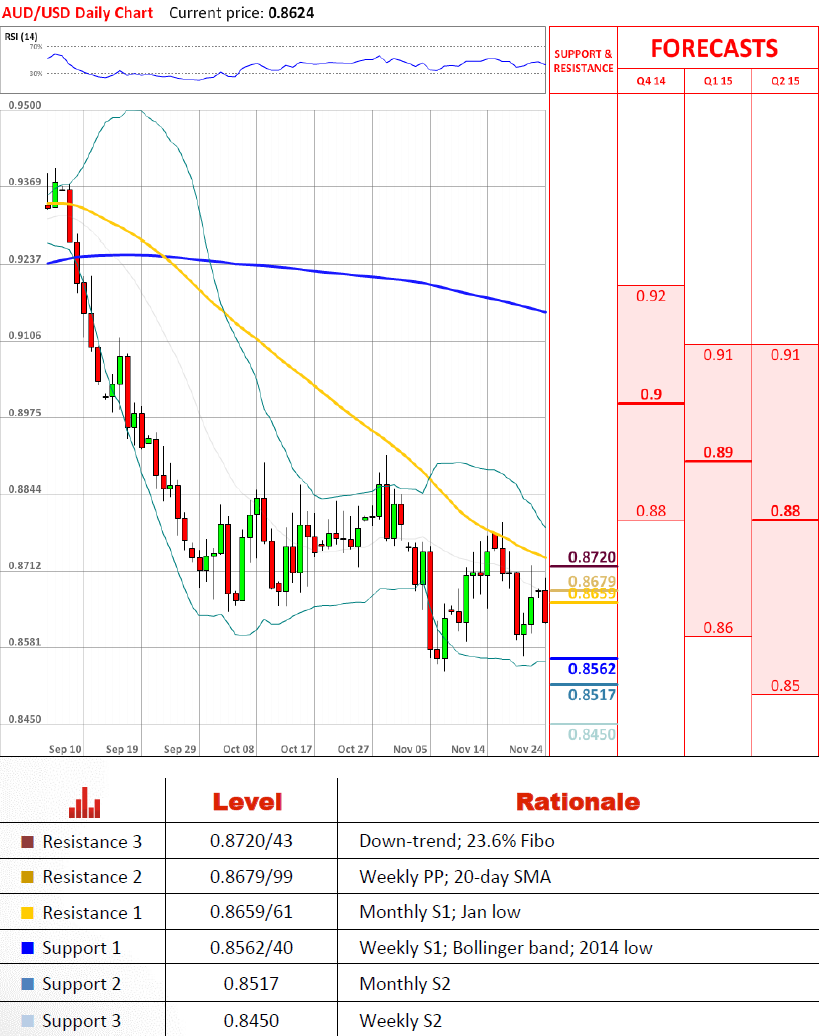The width and height of the screenshot is (819, 1036).
Task: Click the Oct 08 date axis label
Action: tap(238, 749)
